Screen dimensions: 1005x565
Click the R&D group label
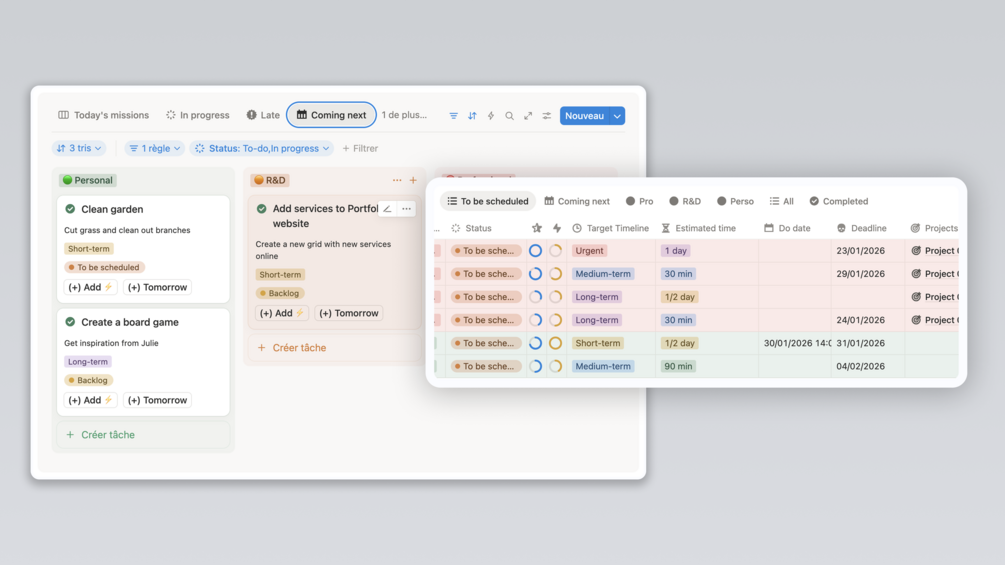[270, 180]
